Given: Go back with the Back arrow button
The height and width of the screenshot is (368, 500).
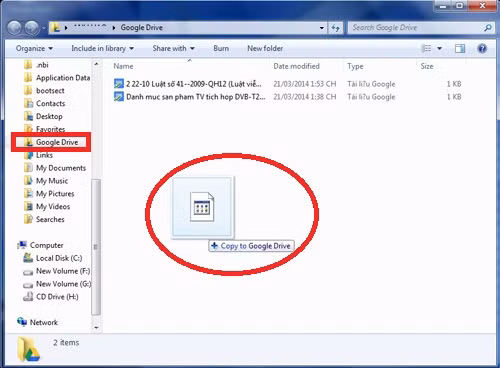Looking at the screenshot, I should [15, 28].
